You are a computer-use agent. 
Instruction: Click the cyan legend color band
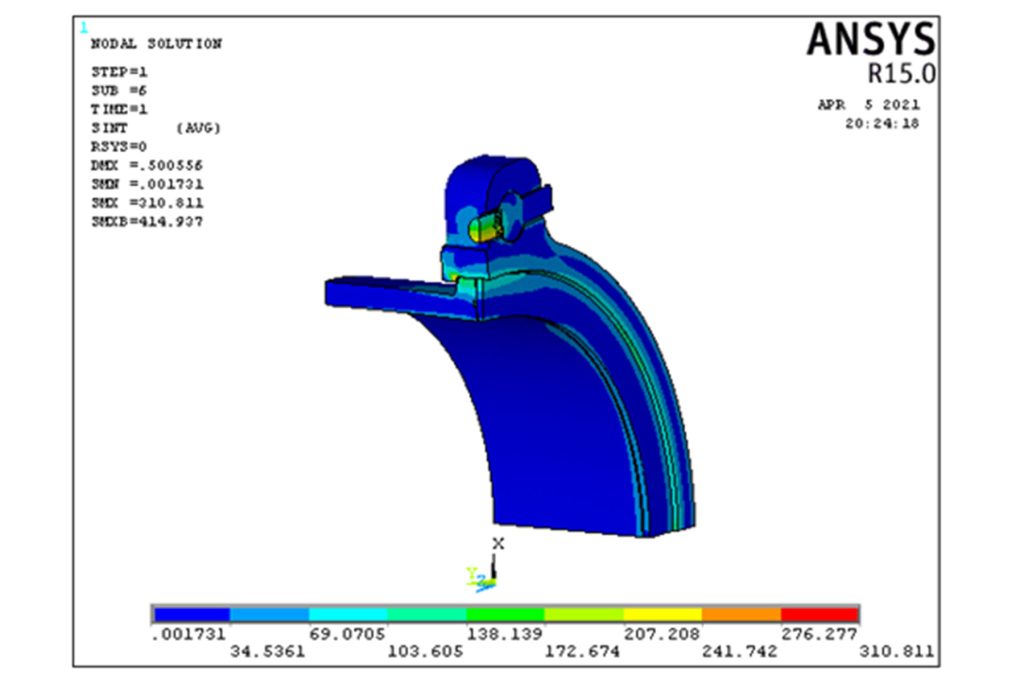click(347, 614)
